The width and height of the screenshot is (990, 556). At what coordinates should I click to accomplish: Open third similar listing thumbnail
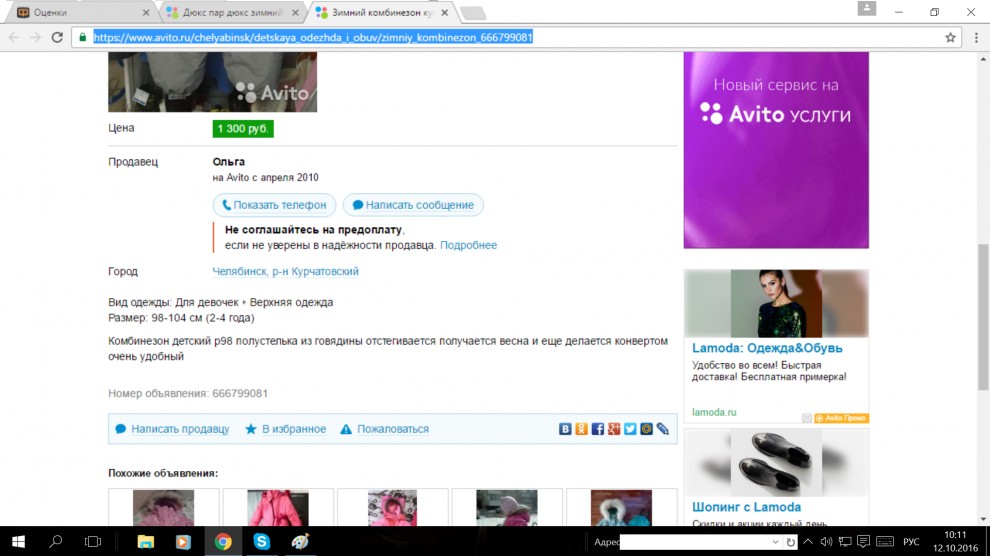(392, 507)
